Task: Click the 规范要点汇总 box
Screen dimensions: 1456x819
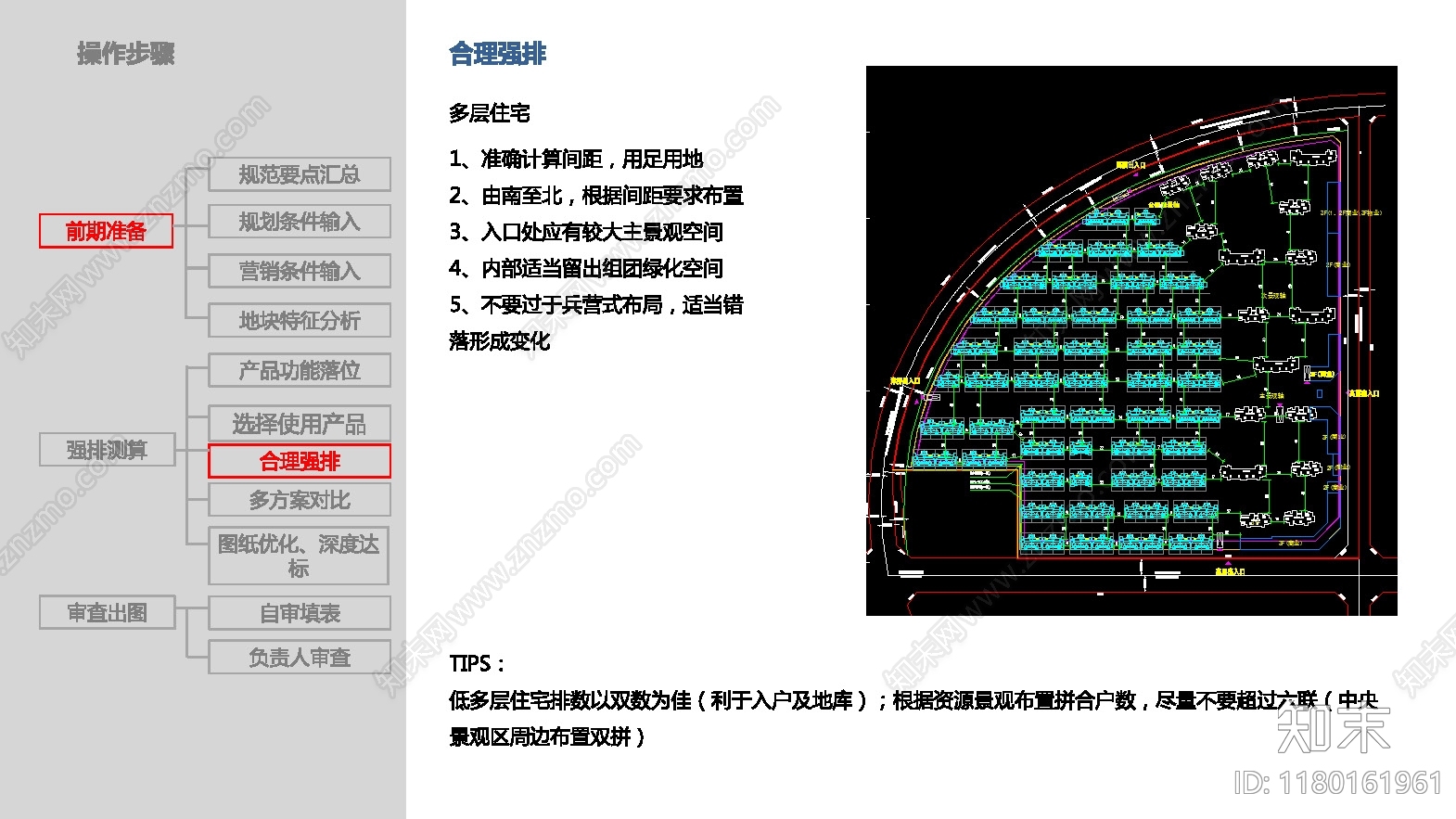Action: tap(300, 174)
